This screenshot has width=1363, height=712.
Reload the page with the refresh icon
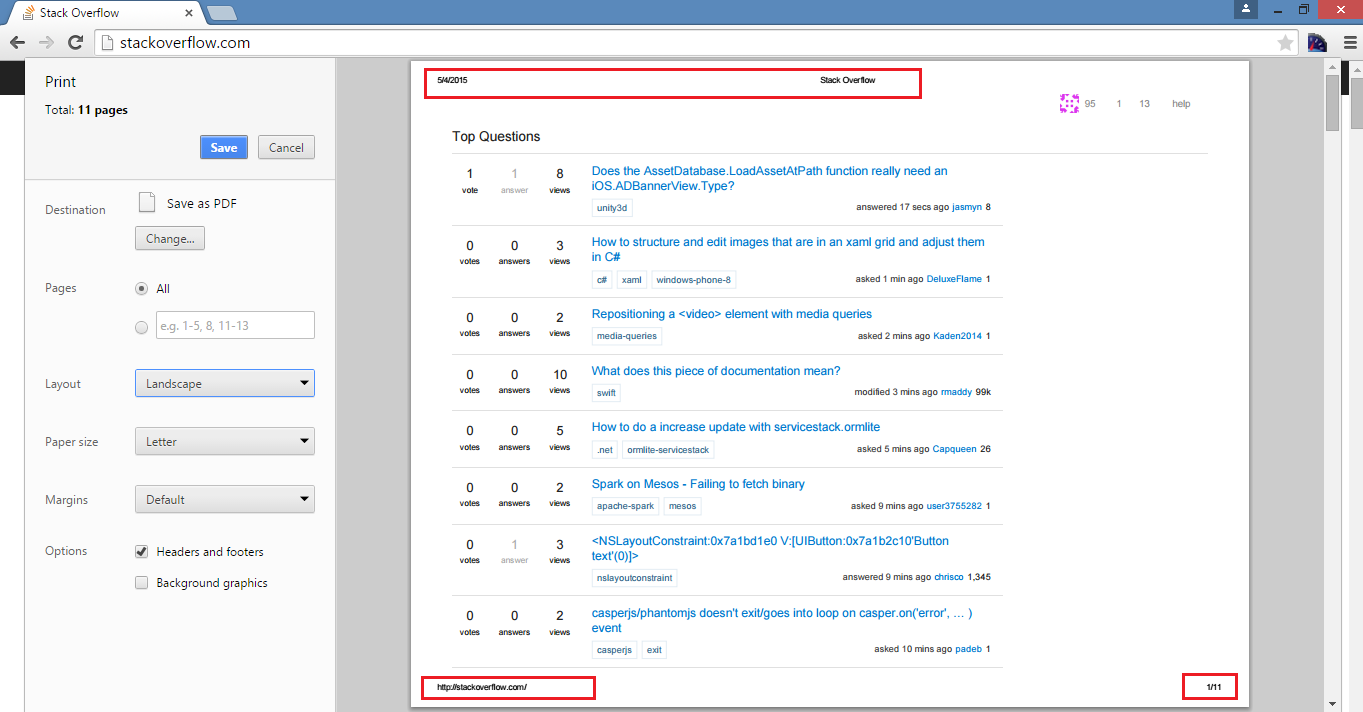75,43
